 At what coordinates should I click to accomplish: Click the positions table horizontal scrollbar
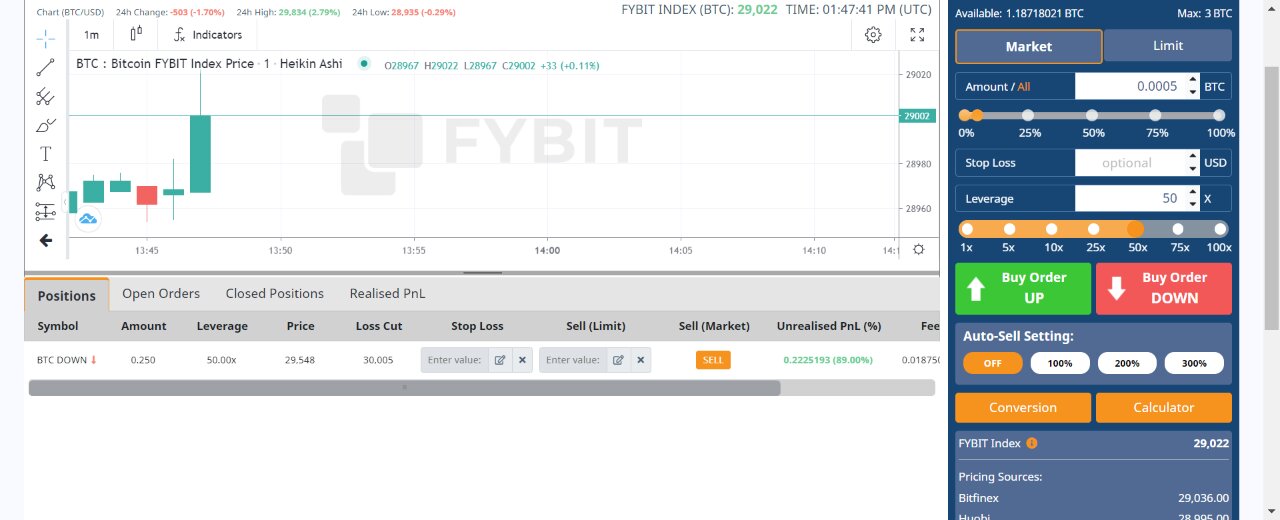coord(404,388)
